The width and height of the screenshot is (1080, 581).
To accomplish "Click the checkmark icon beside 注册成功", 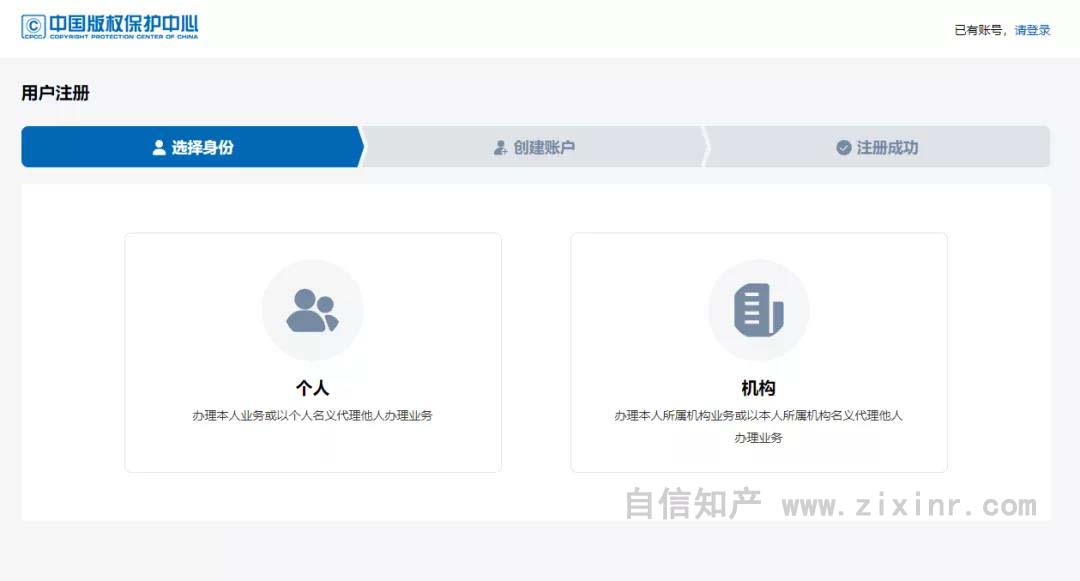I will coord(844,147).
